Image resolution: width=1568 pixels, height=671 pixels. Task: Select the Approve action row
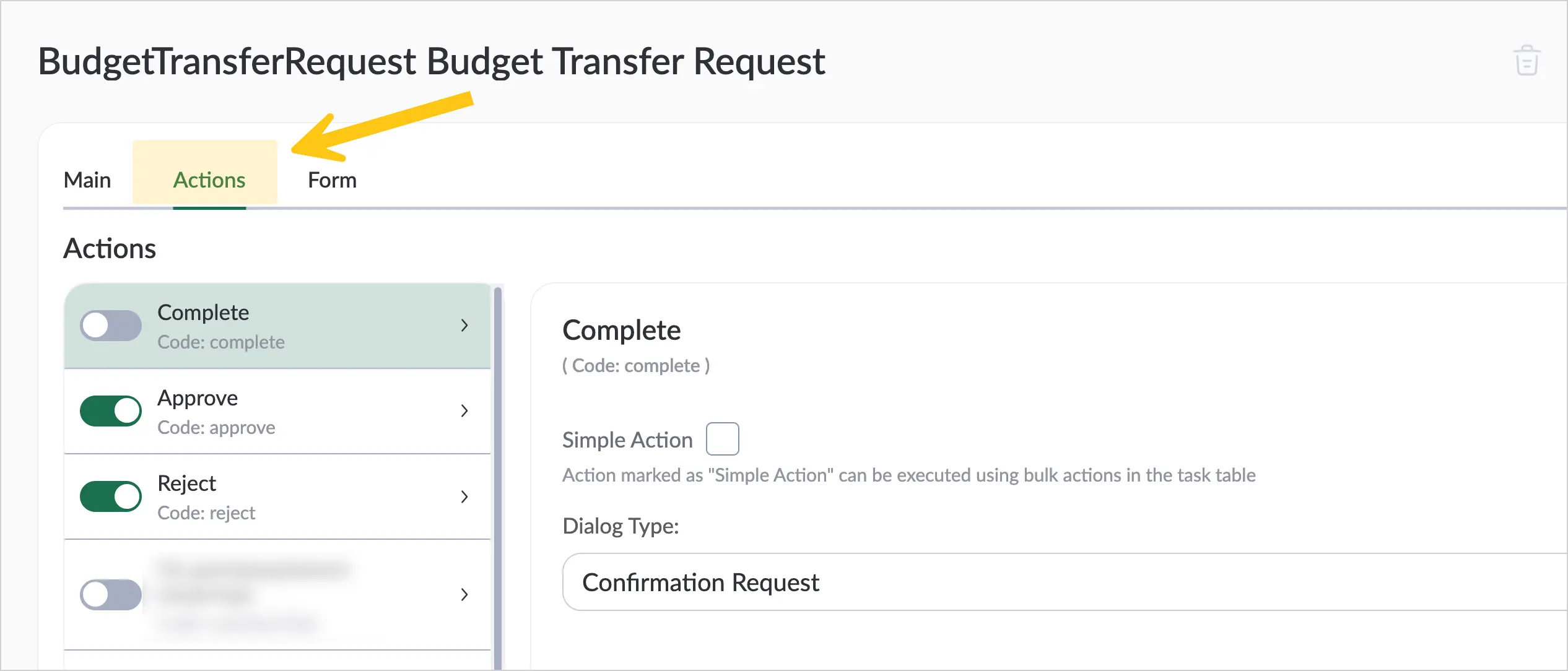coord(277,412)
